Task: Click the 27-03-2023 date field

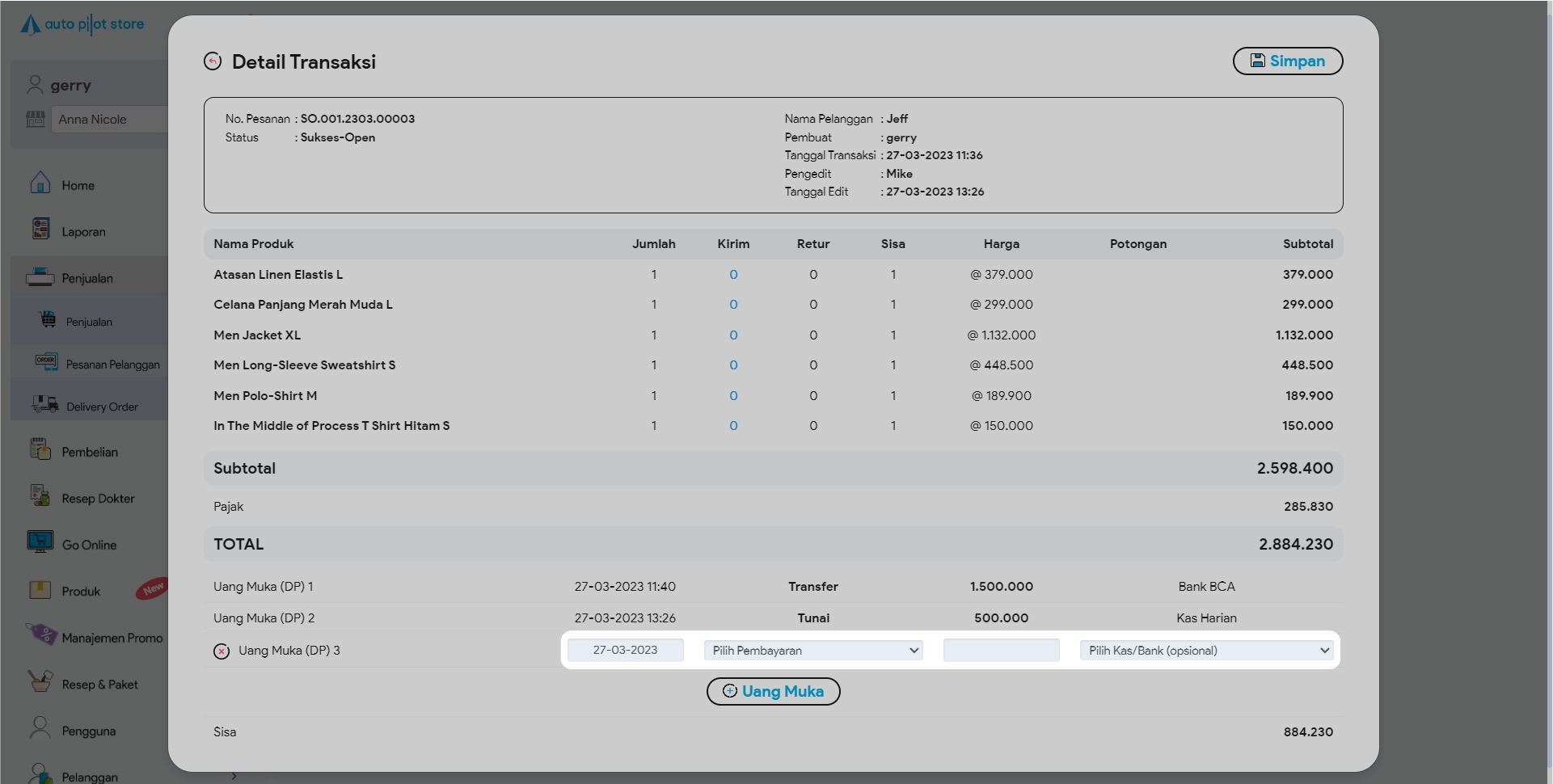Action: 625,651
